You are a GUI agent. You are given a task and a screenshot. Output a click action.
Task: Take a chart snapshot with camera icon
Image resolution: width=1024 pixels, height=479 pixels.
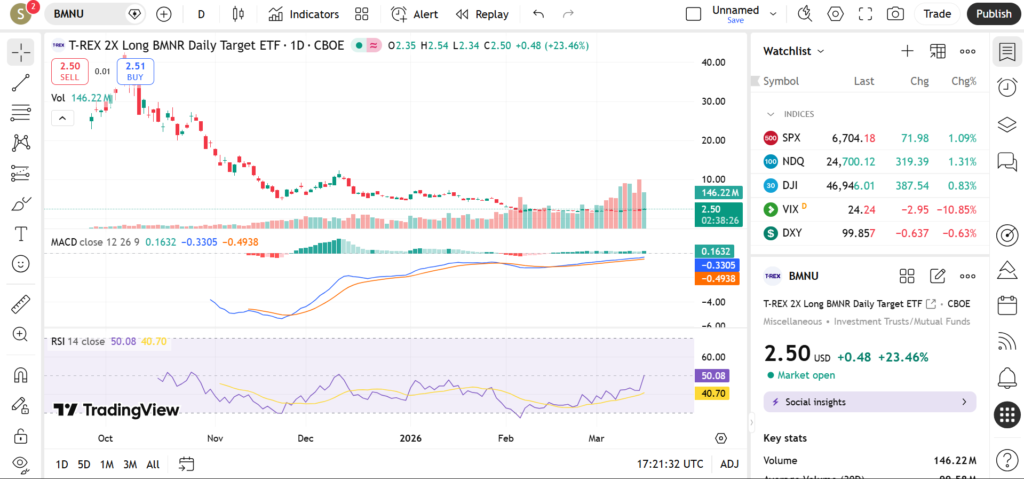pyautogui.click(x=895, y=14)
